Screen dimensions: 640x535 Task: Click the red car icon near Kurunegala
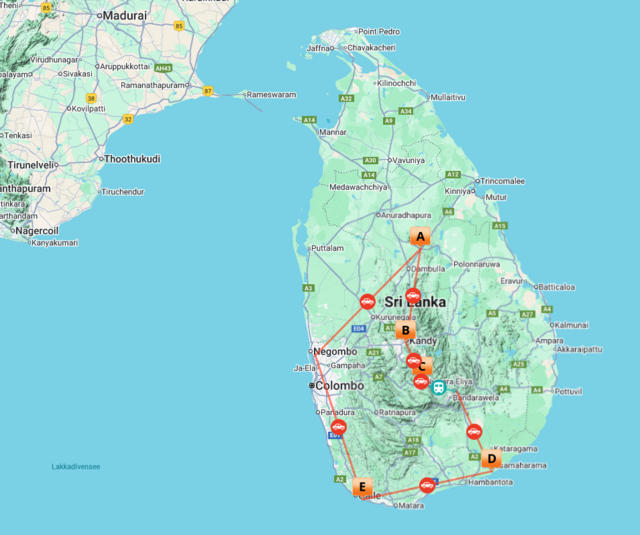click(367, 301)
